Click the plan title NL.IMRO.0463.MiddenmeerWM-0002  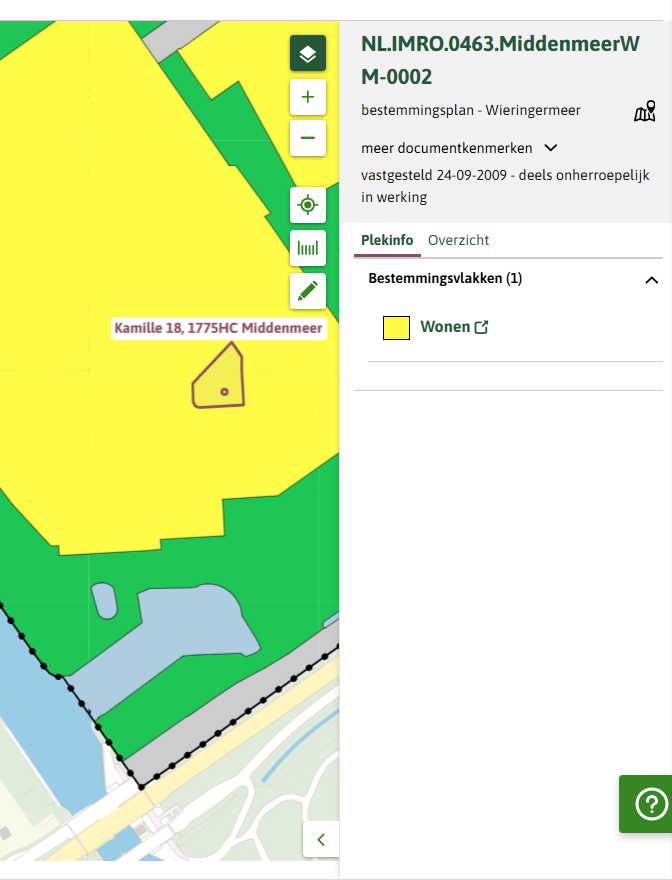(500, 60)
